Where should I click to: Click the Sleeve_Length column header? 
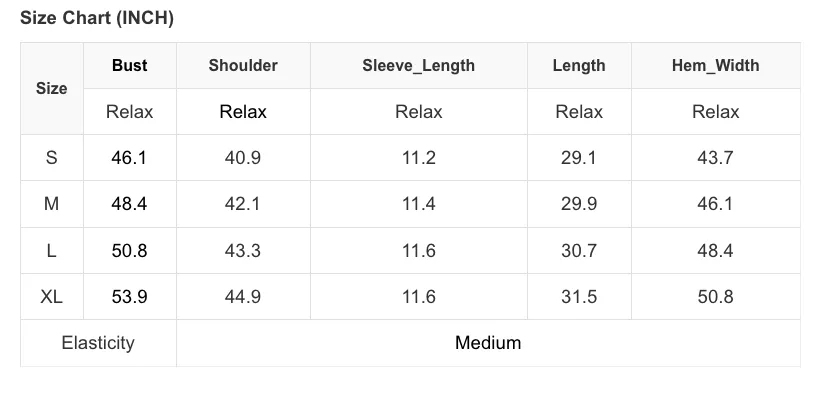click(419, 66)
